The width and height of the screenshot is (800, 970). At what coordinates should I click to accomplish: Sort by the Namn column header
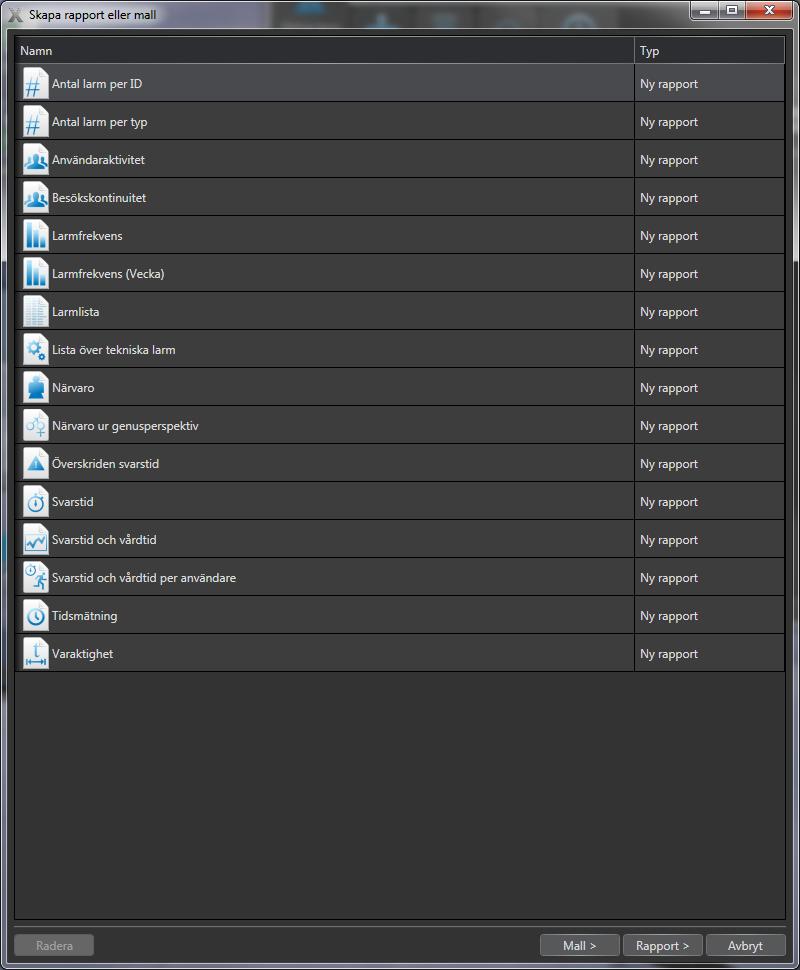(325, 51)
